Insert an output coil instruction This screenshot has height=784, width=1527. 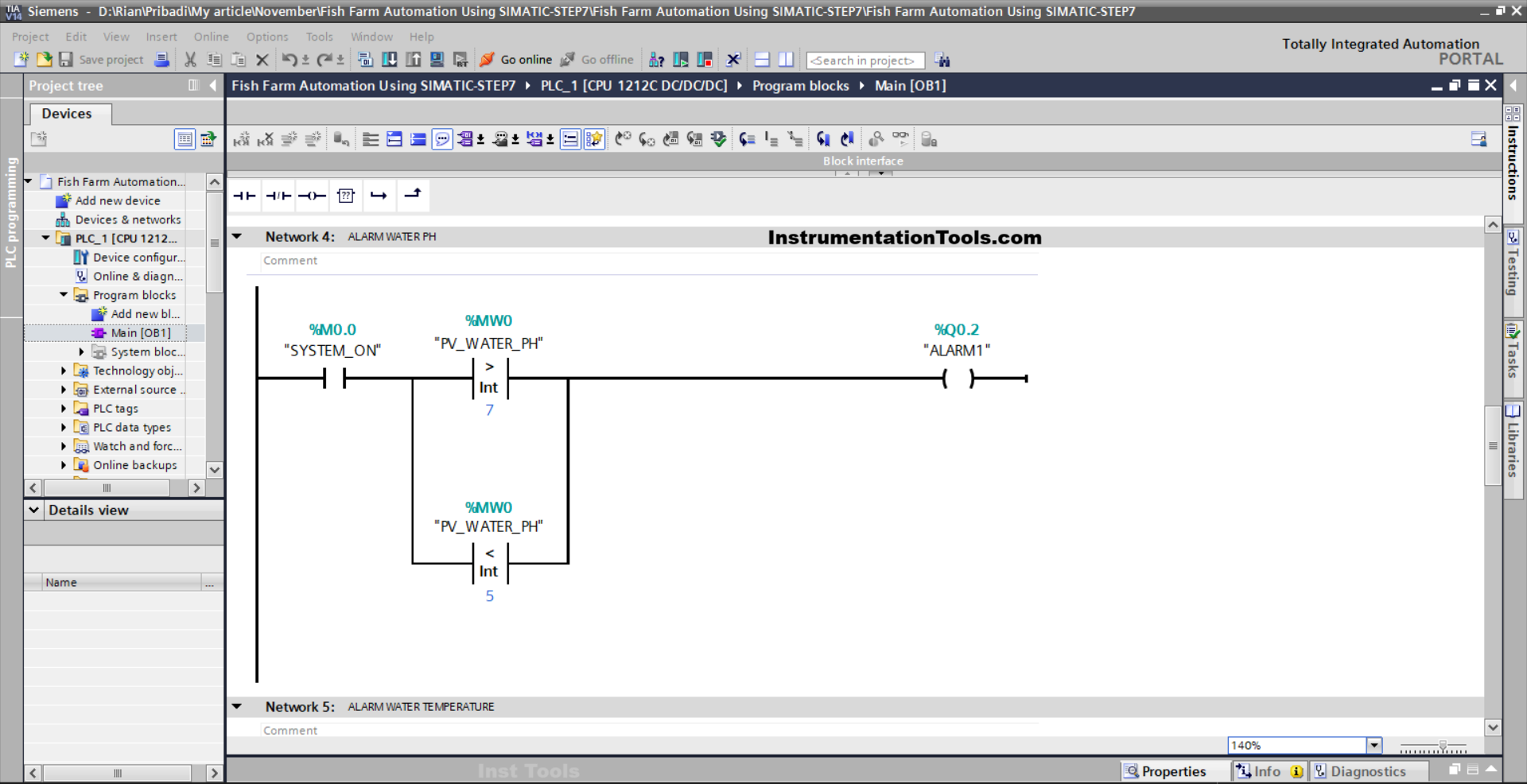tap(312, 196)
